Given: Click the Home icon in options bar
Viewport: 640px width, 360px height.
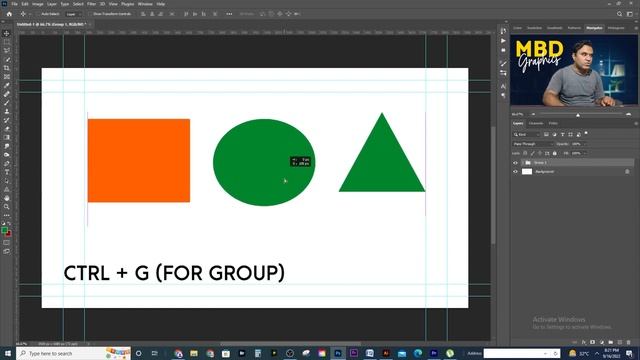Looking at the screenshot, I should tap(9, 14).
